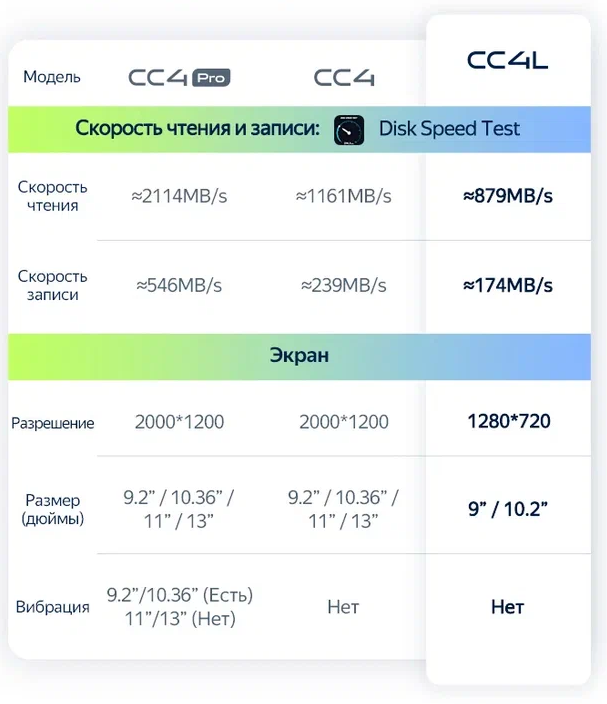Click the 1280*720 resolution value

pyautogui.click(x=509, y=421)
